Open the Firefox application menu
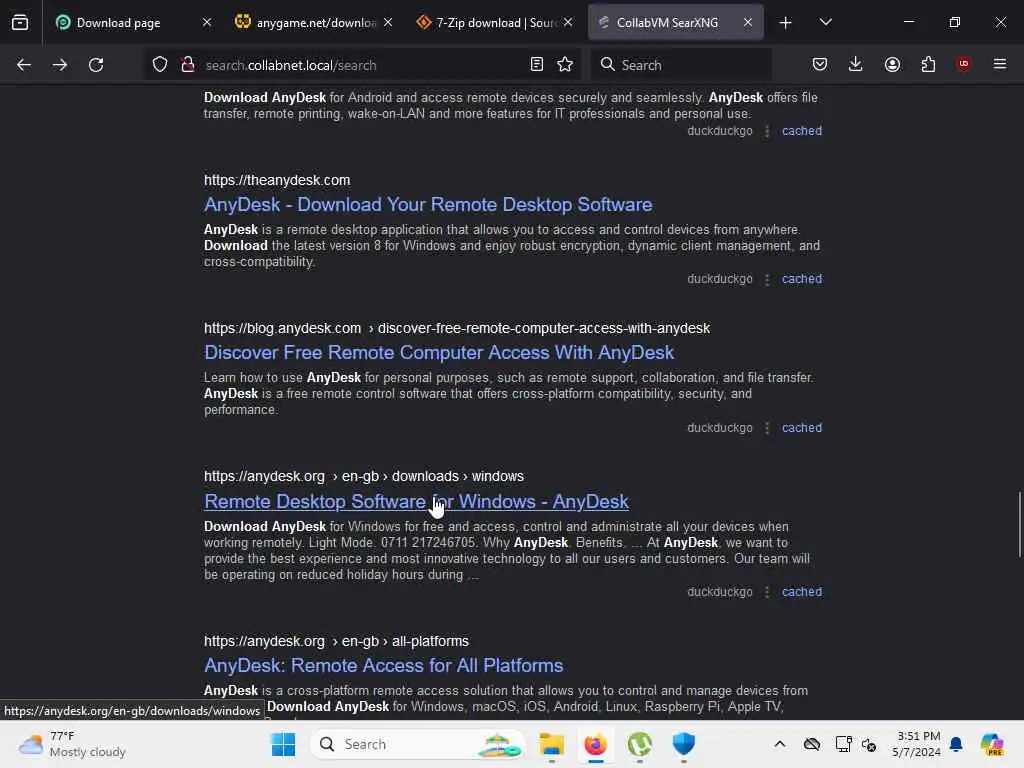The image size is (1024, 768). (x=999, y=64)
